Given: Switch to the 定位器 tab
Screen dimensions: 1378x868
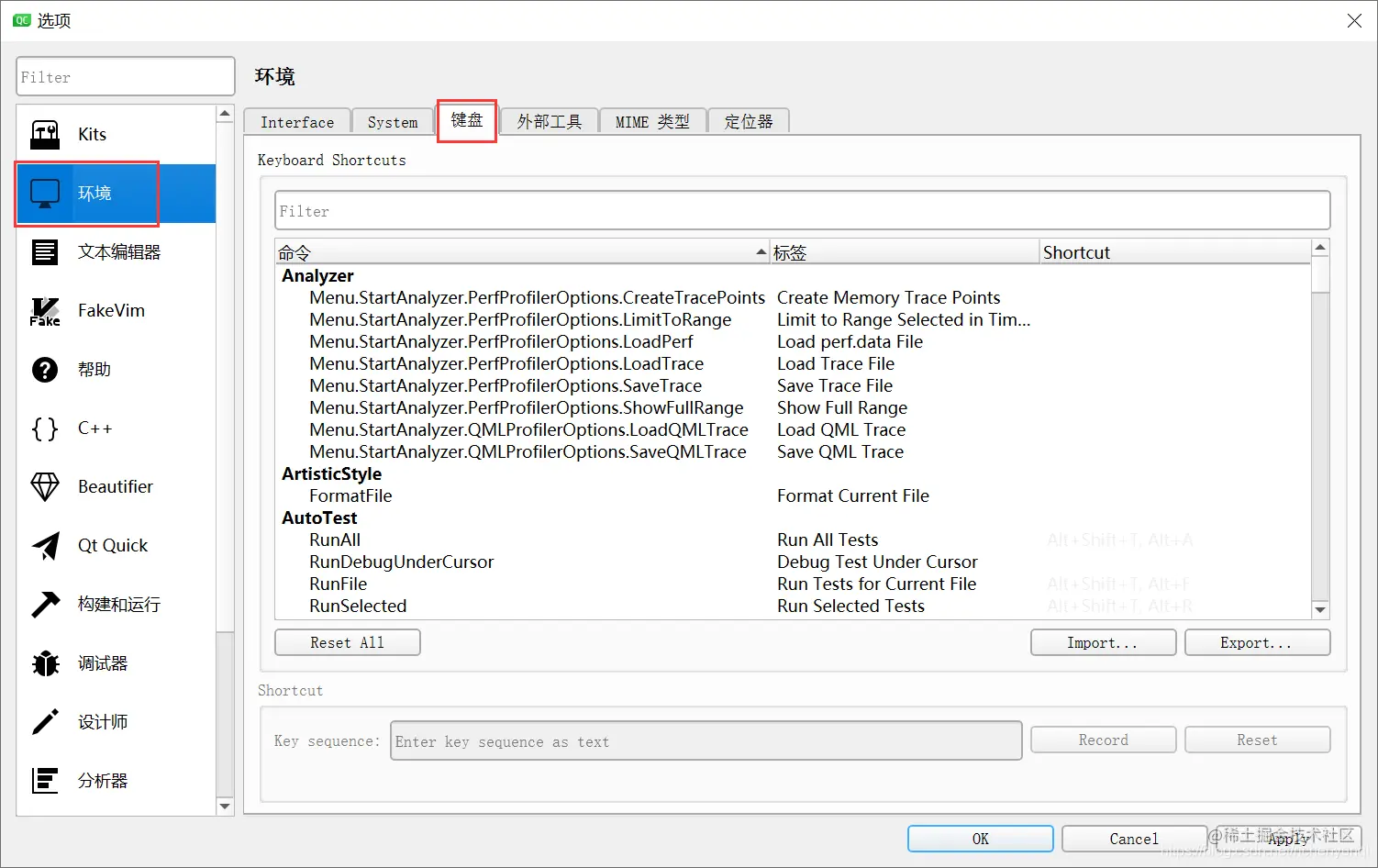Looking at the screenshot, I should [749, 122].
